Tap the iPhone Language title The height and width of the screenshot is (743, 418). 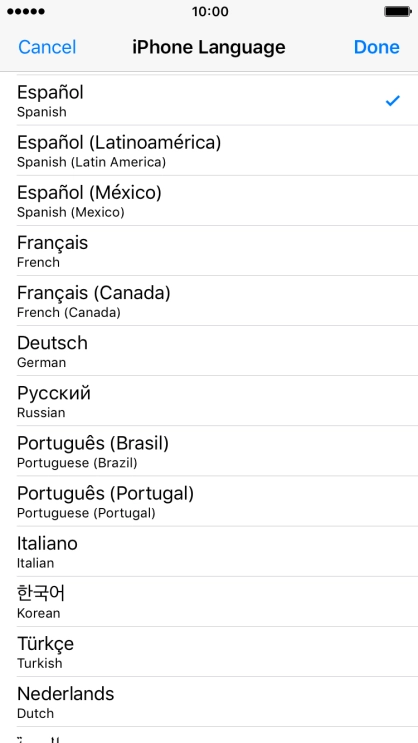tap(209, 47)
